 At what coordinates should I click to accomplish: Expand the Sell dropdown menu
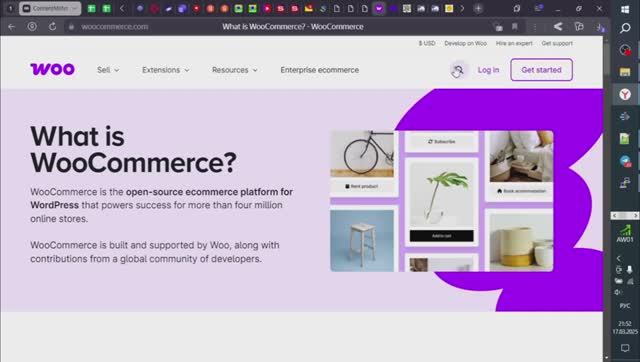[x=108, y=70]
